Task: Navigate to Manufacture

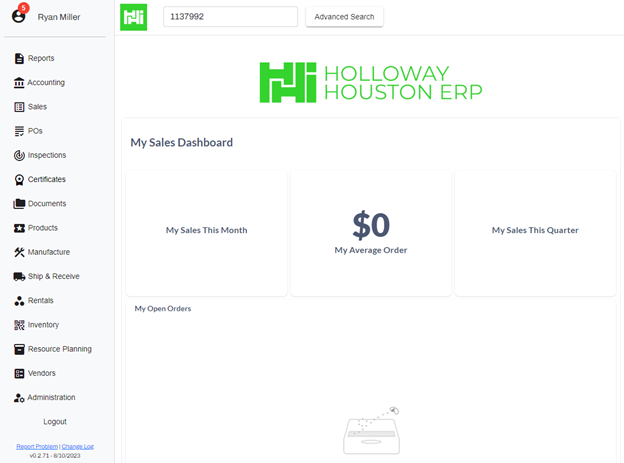Action: [49, 252]
